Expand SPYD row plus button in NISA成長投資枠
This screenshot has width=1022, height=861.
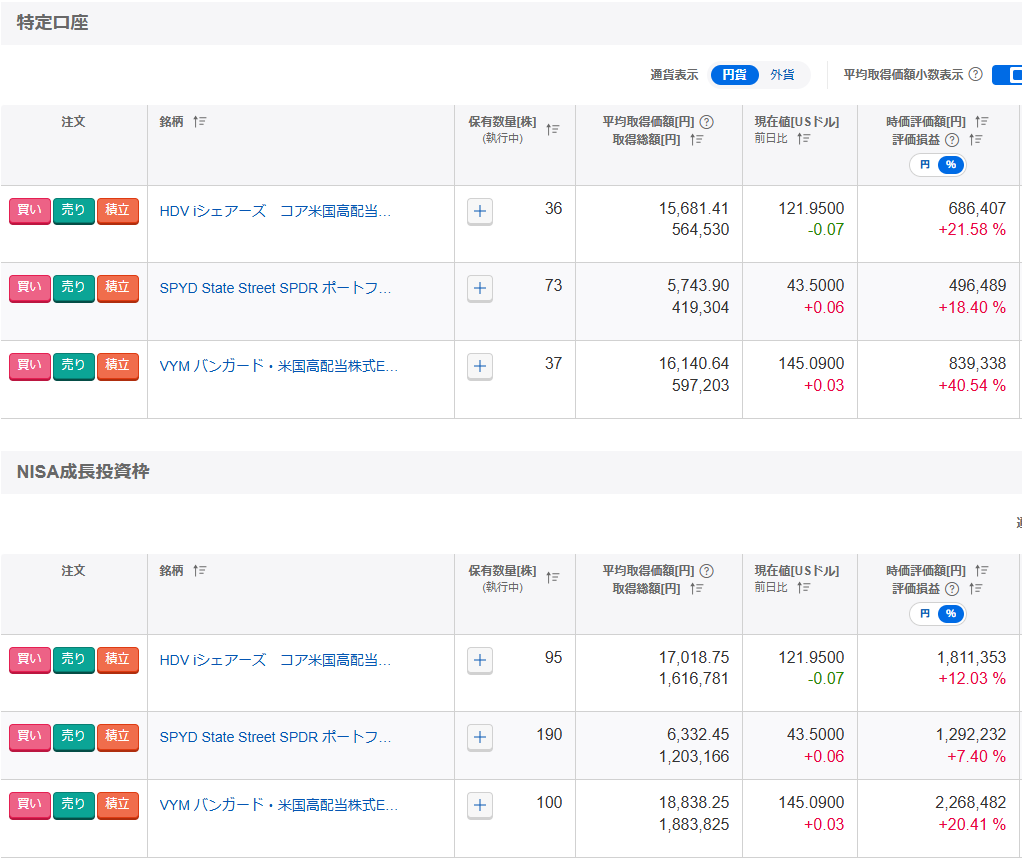(480, 737)
